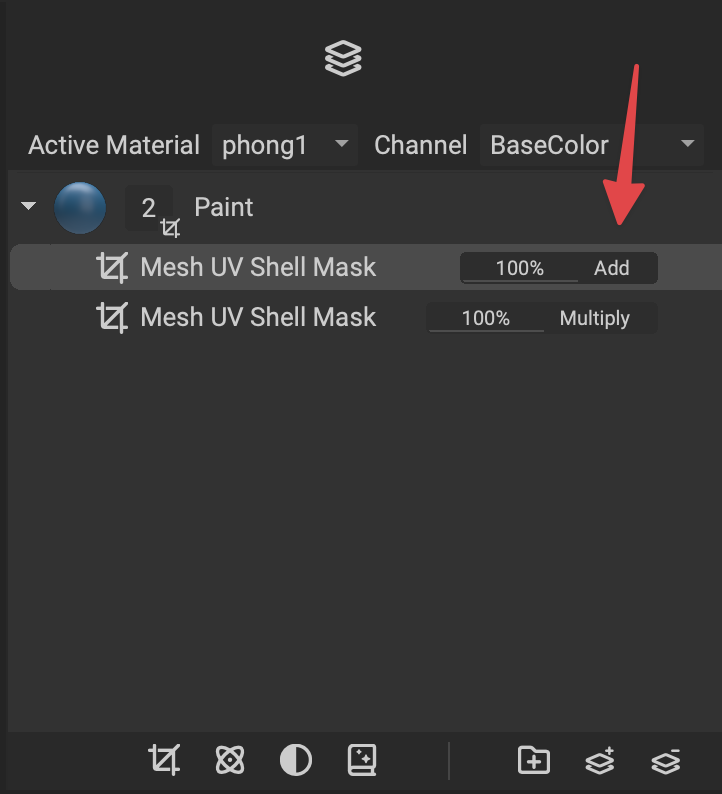The image size is (722, 794).
Task: Select the Mesh UV Shell Mask set to Multiply
Action: coord(258,318)
